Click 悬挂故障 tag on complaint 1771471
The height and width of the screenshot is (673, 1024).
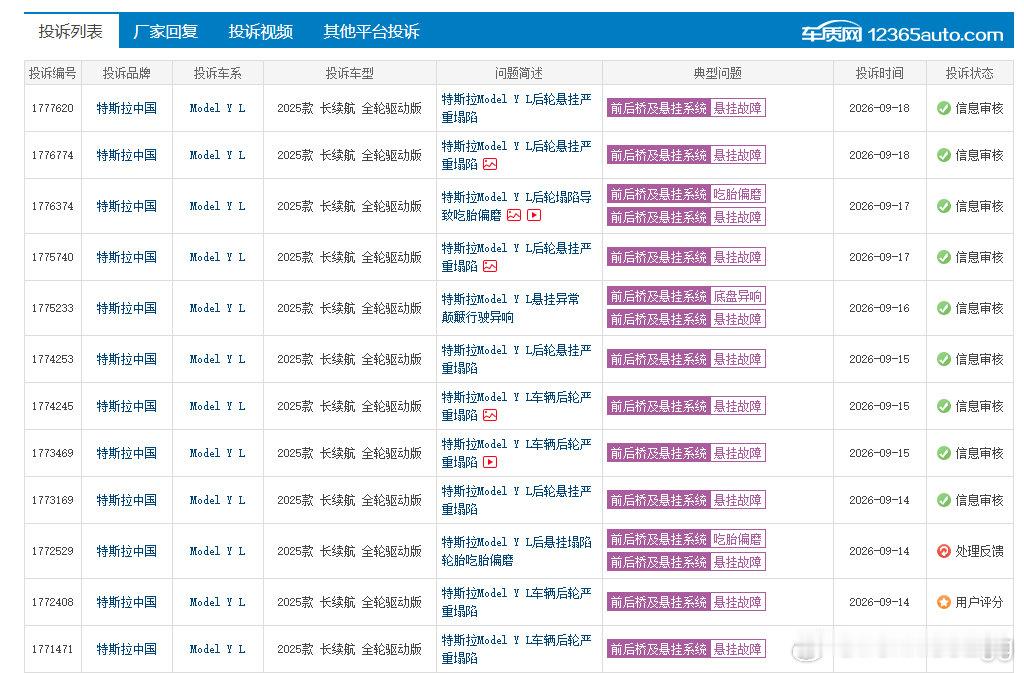pyautogui.click(x=737, y=649)
